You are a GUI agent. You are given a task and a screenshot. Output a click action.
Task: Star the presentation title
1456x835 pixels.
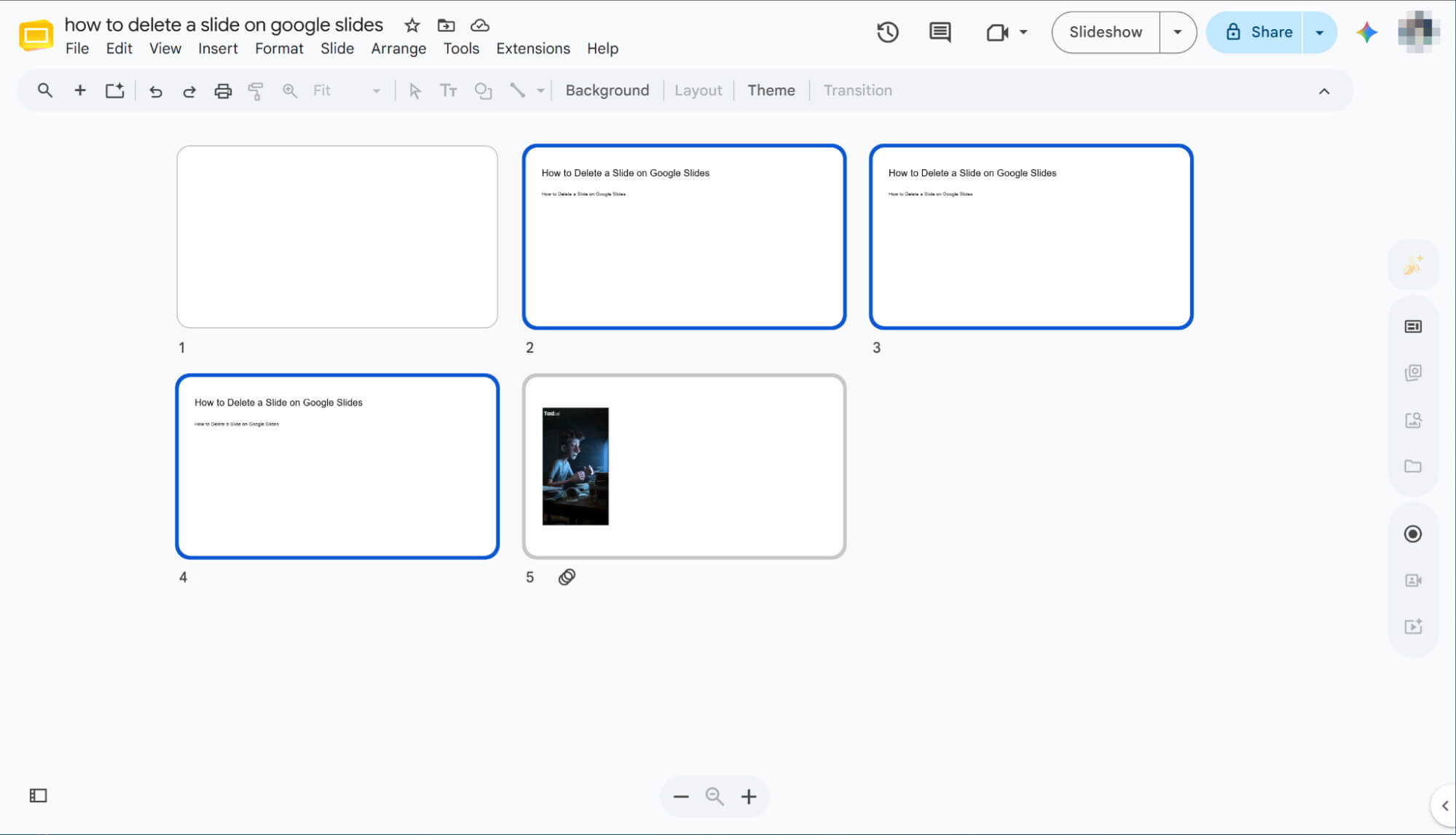click(412, 26)
